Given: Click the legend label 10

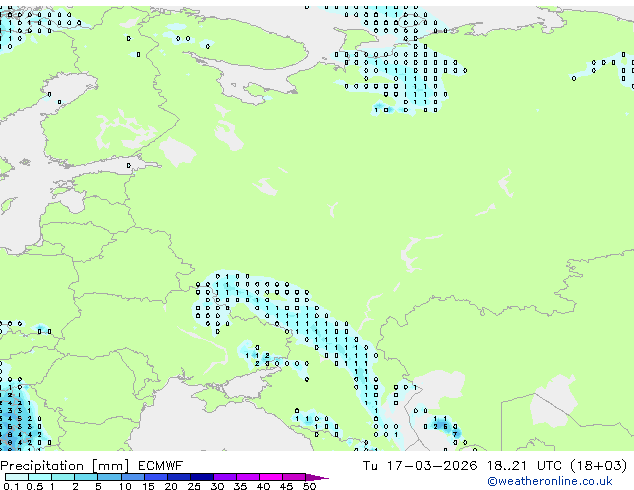Looking at the screenshot, I should pos(125,486).
